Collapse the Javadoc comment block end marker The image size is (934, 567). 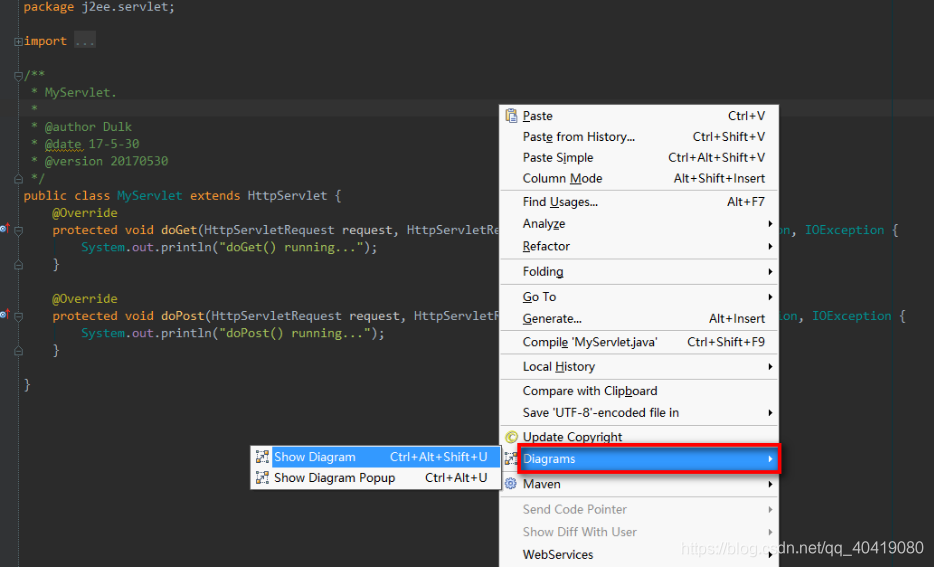(18, 179)
